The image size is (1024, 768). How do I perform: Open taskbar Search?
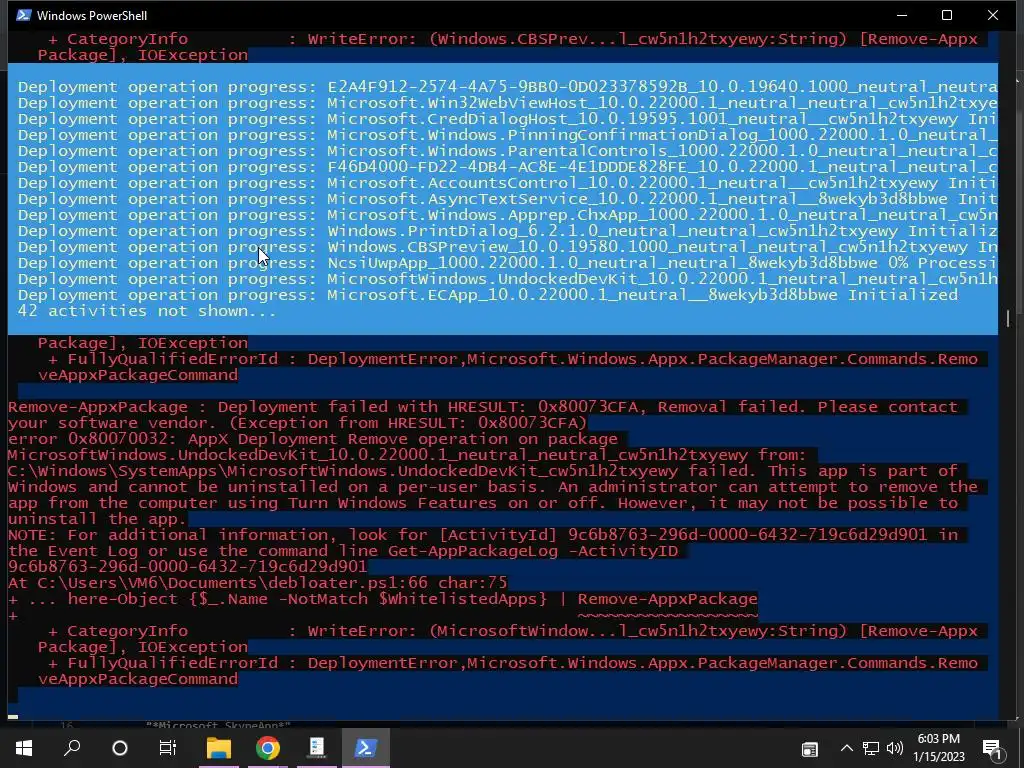[x=72, y=748]
